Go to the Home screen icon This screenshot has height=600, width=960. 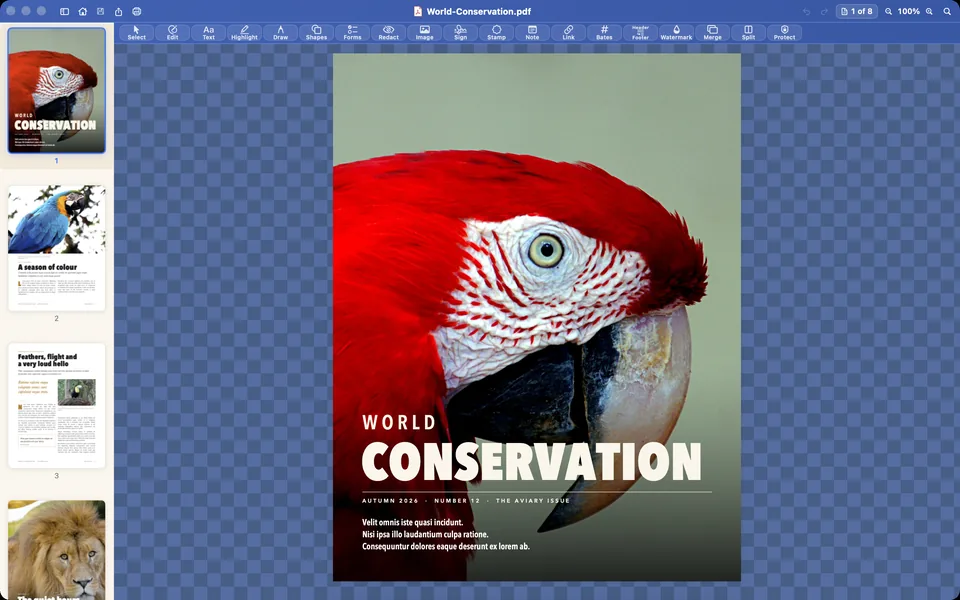[x=83, y=11]
